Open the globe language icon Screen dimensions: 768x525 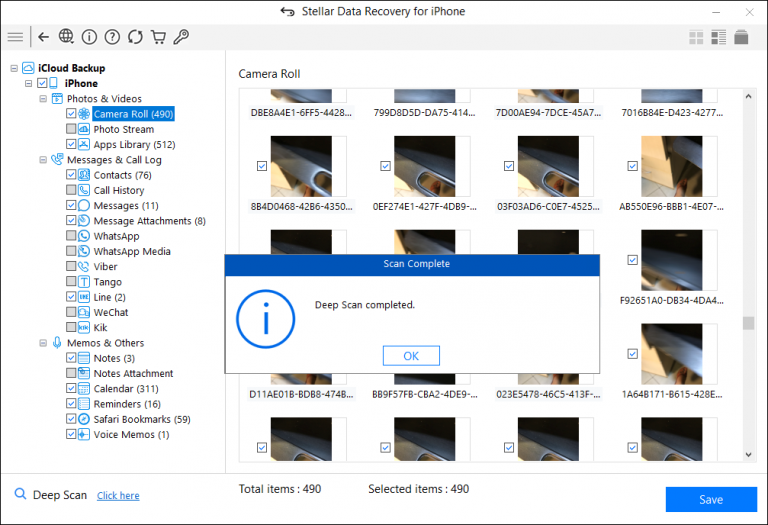pos(66,37)
